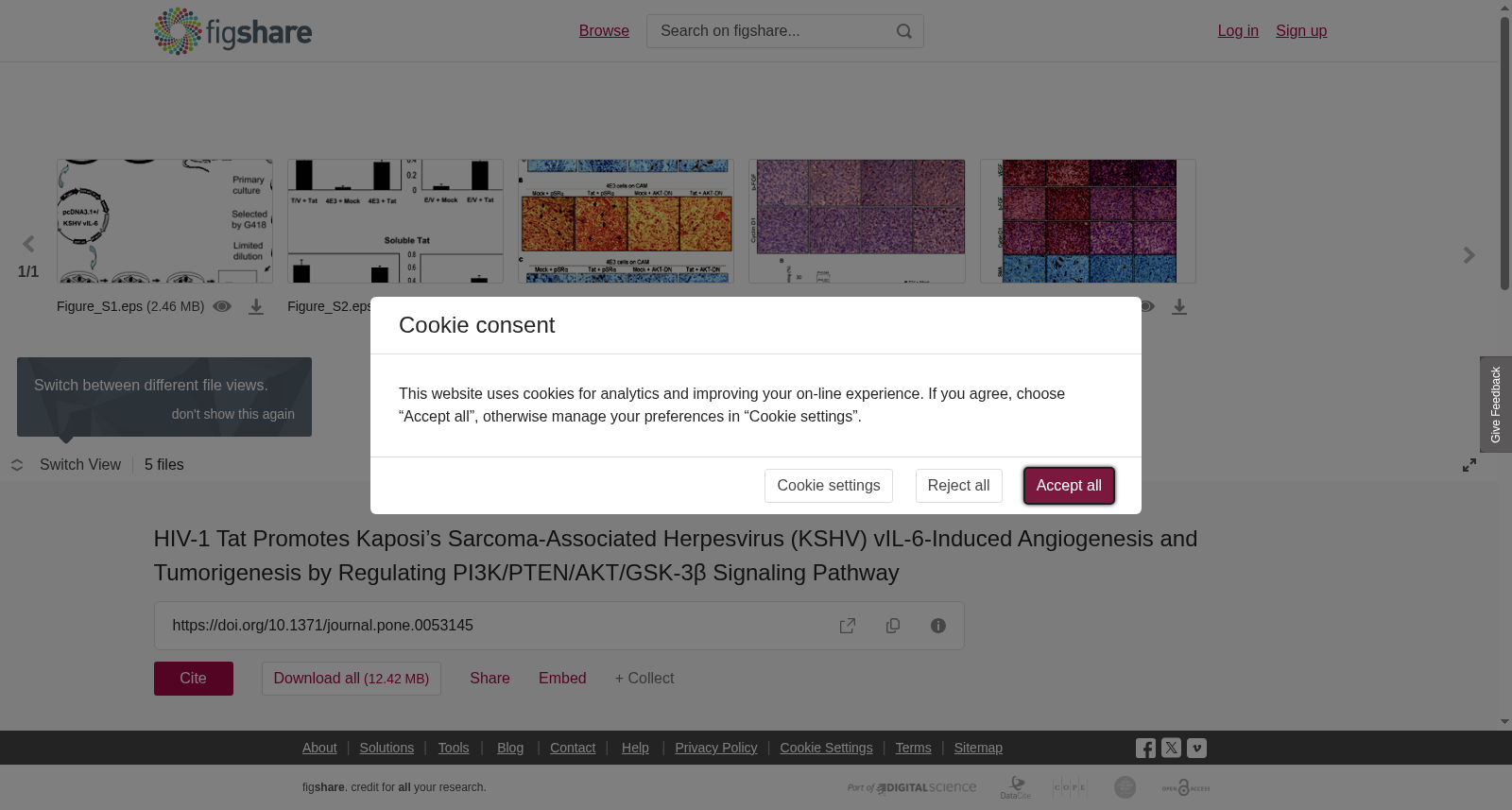Screen dimensions: 1512x810
Task: Click Reject all cookies
Action: tap(958, 486)
